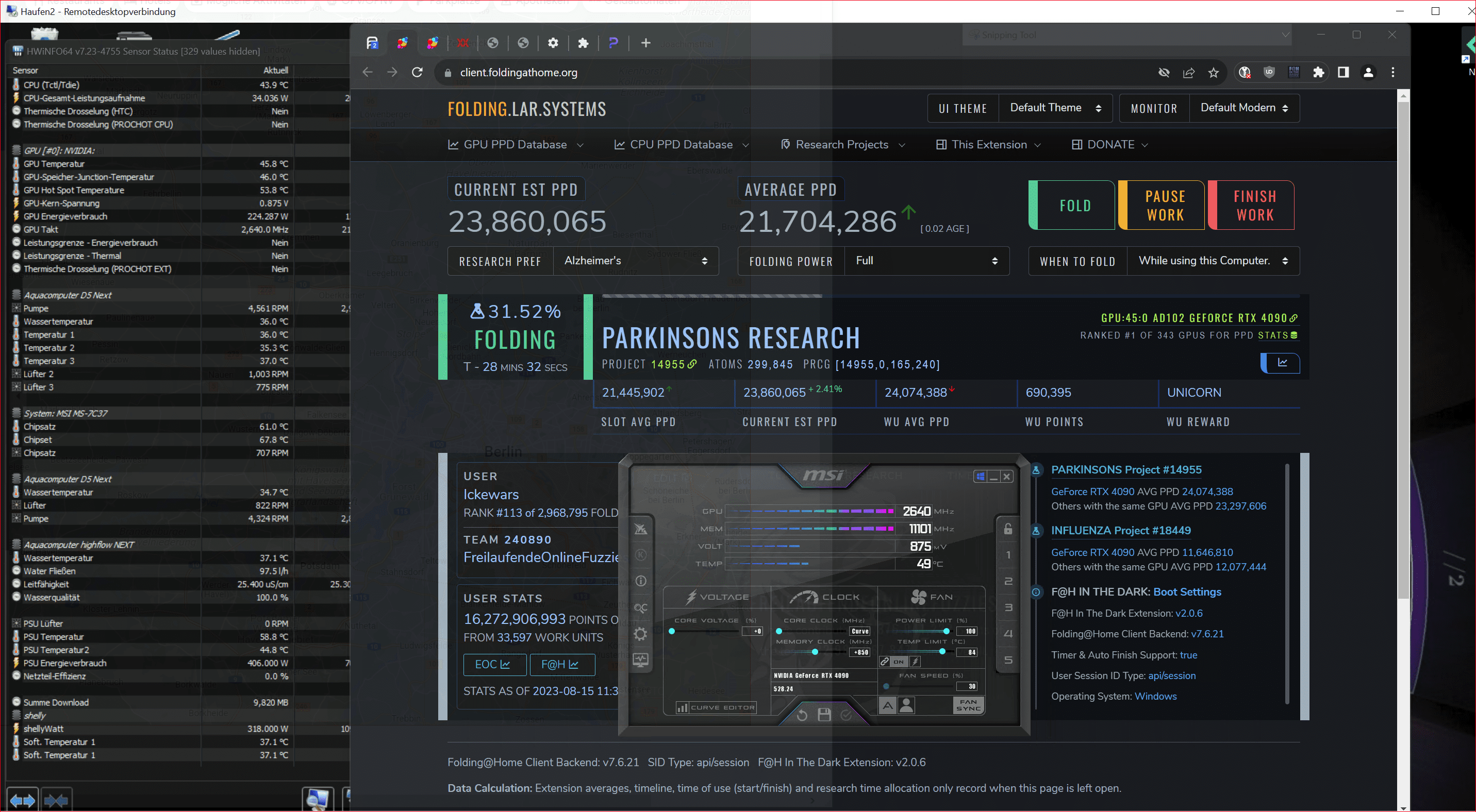Image resolution: width=1476 pixels, height=812 pixels.
Task: Reset Afterburner settings with revert arrow
Action: [x=802, y=714]
